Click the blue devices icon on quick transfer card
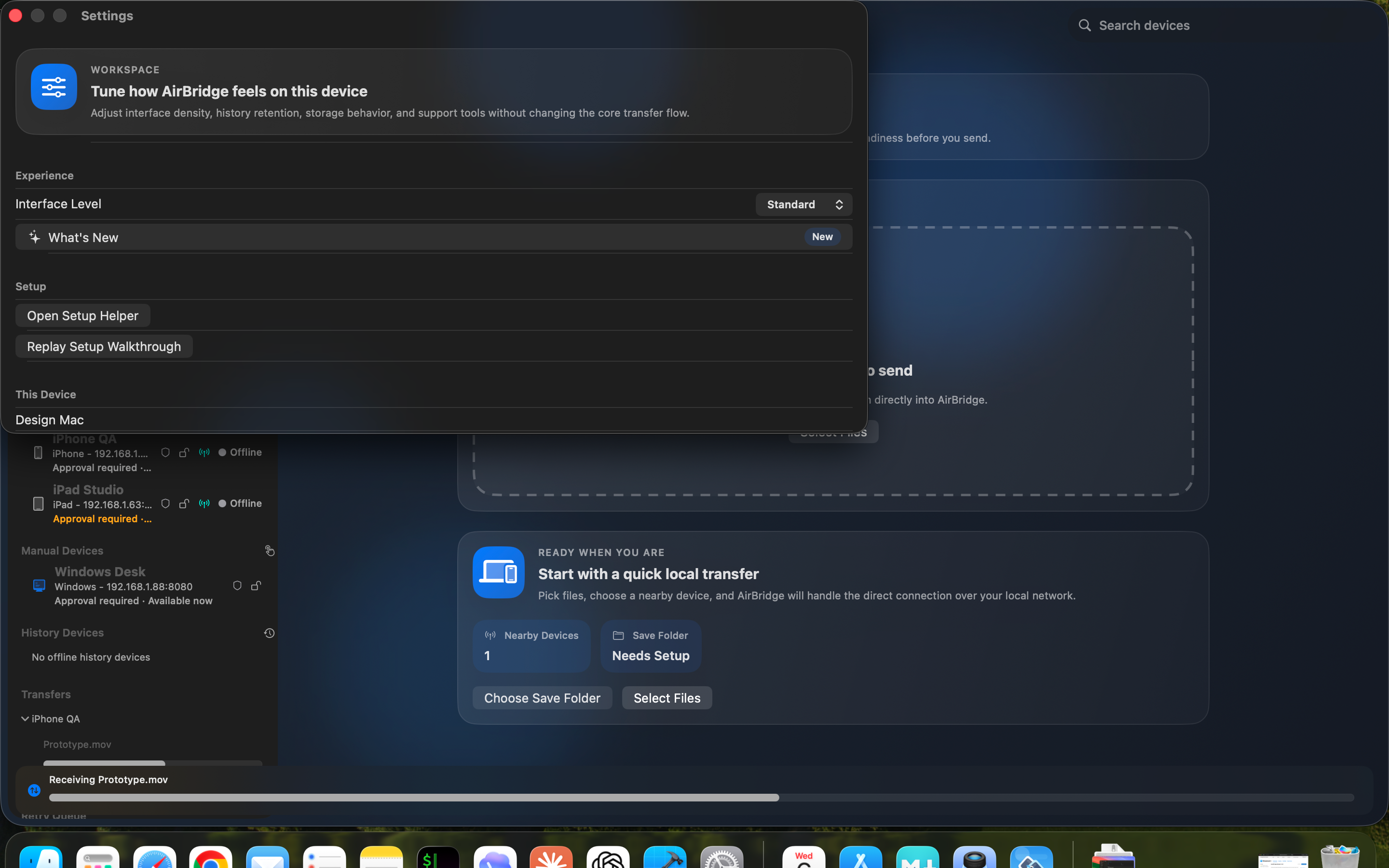1389x868 pixels. pyautogui.click(x=498, y=572)
